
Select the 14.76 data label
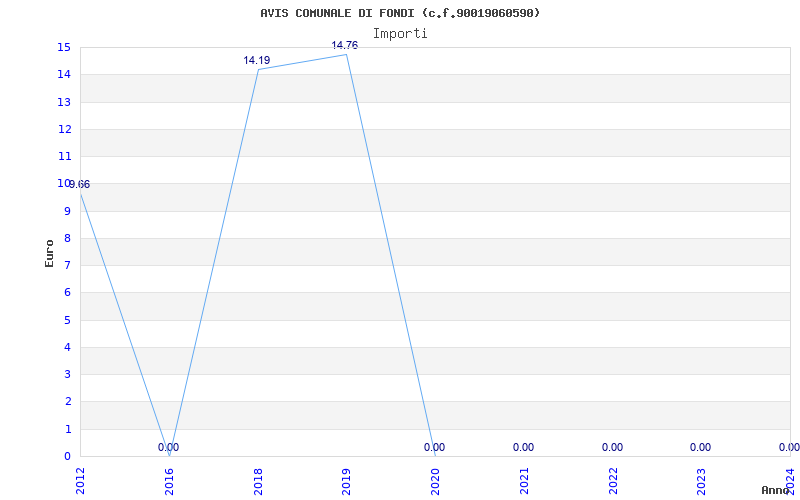345,45
